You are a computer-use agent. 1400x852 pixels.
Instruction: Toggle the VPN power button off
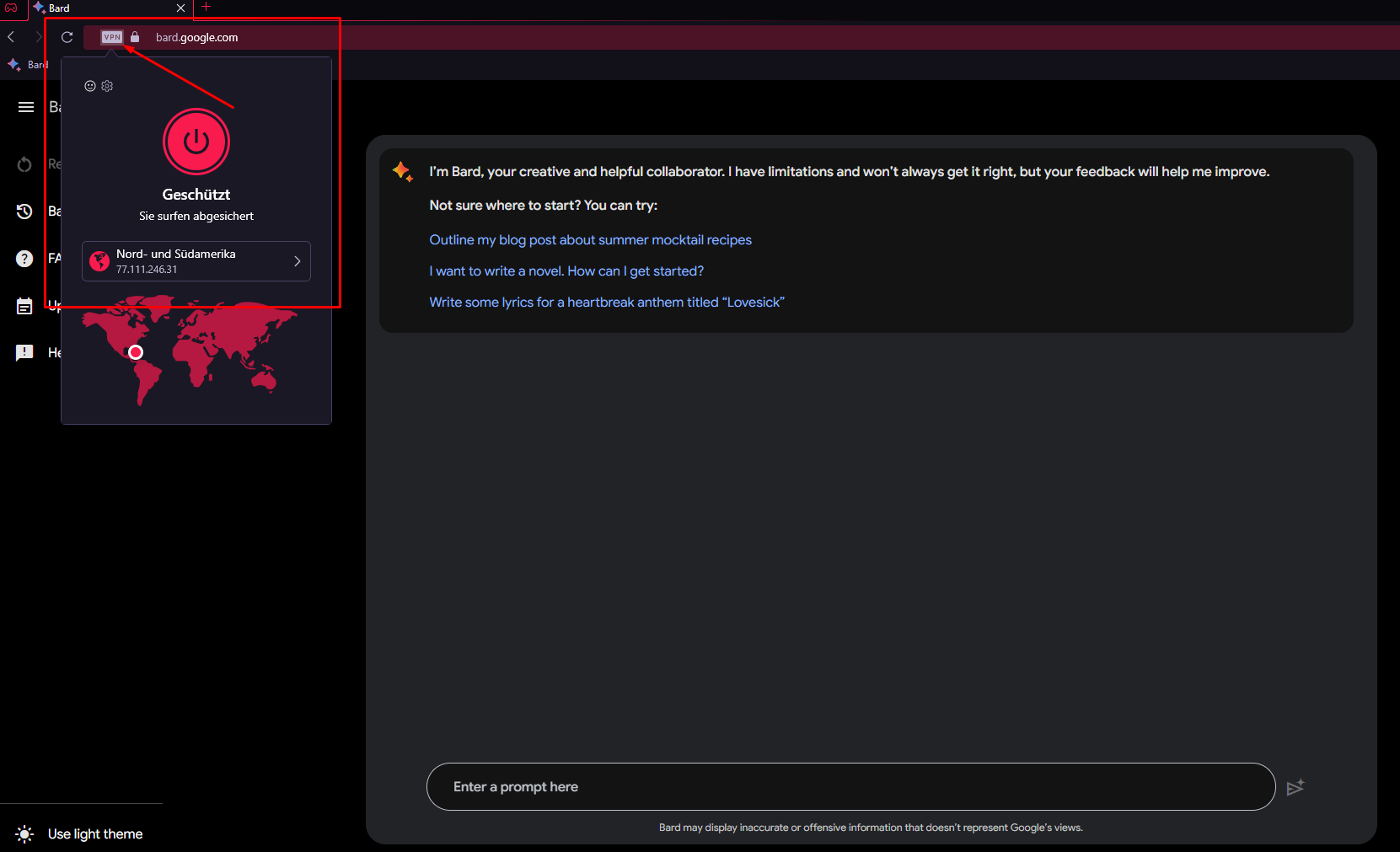tap(196, 142)
